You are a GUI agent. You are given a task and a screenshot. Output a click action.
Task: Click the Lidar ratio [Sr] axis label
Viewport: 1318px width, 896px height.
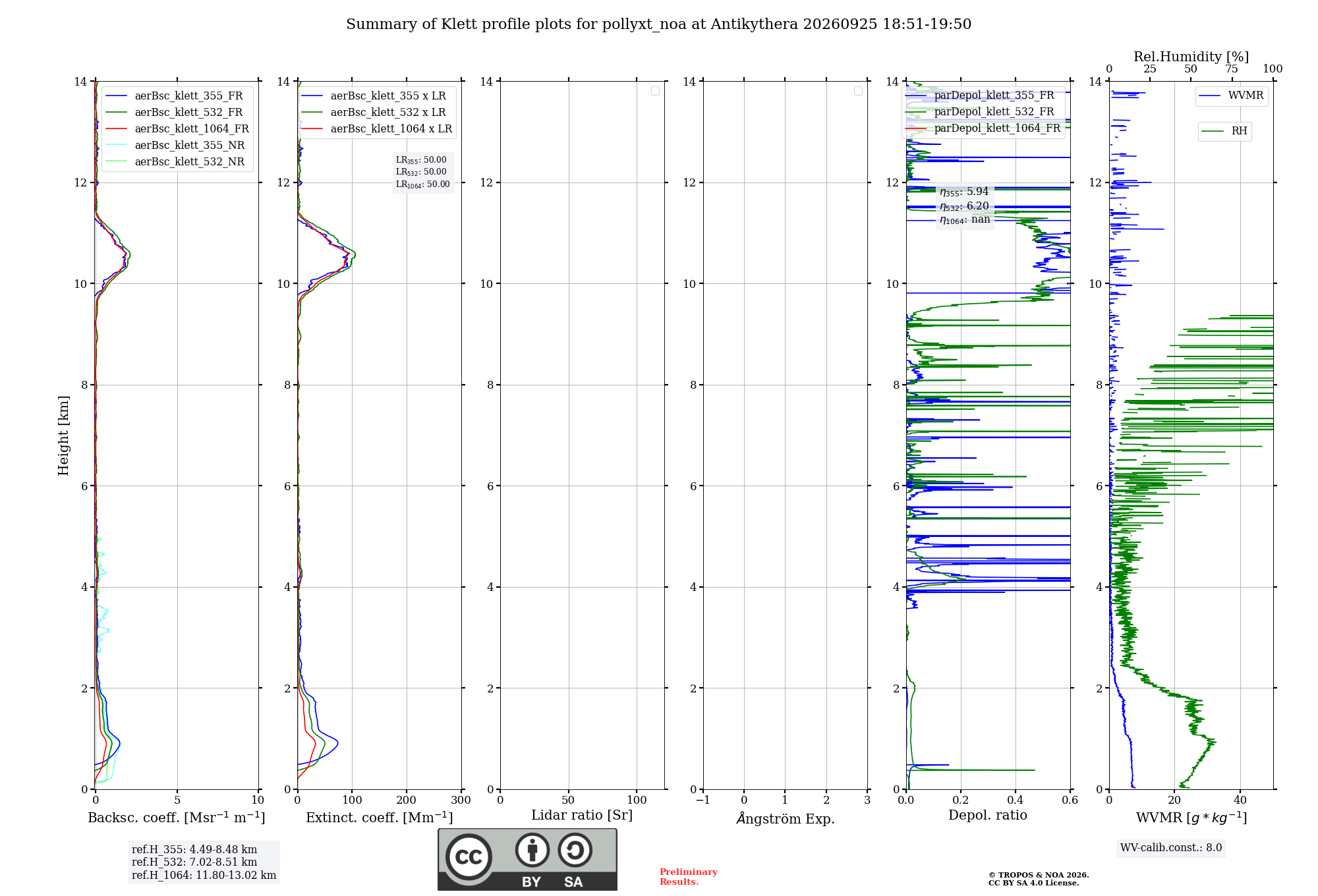click(x=582, y=816)
